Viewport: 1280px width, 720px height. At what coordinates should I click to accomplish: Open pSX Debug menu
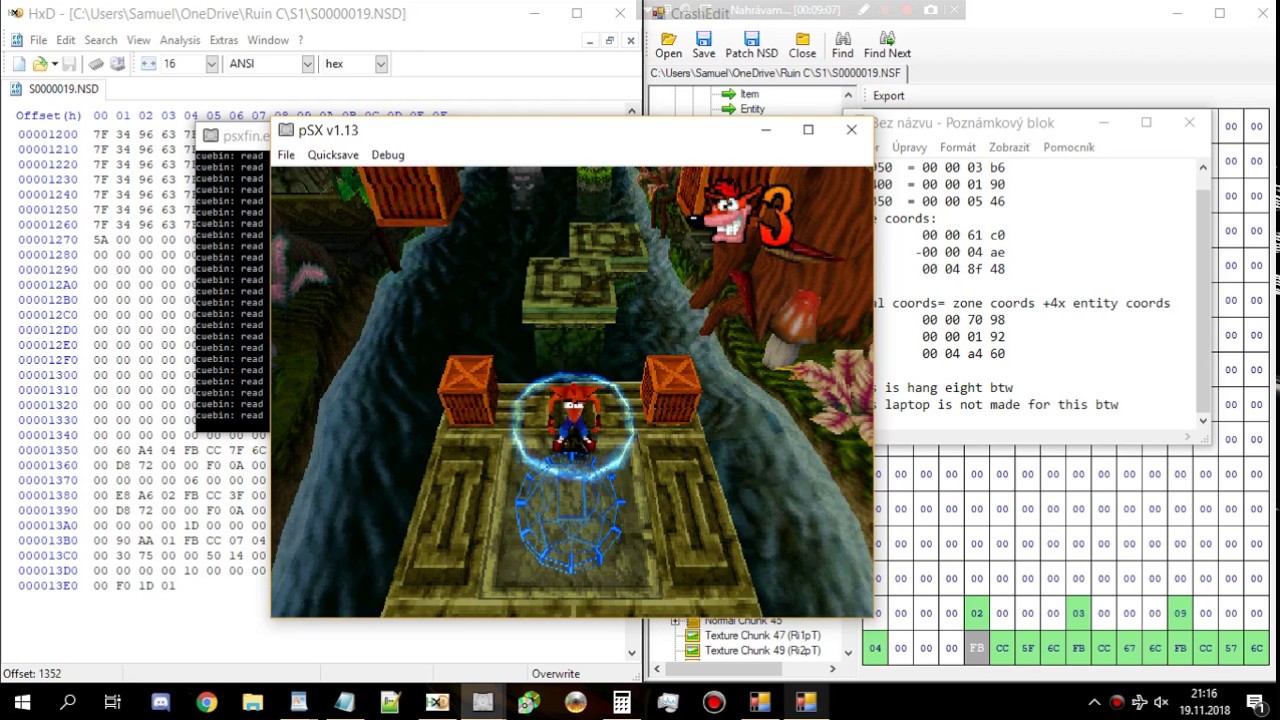click(x=388, y=155)
